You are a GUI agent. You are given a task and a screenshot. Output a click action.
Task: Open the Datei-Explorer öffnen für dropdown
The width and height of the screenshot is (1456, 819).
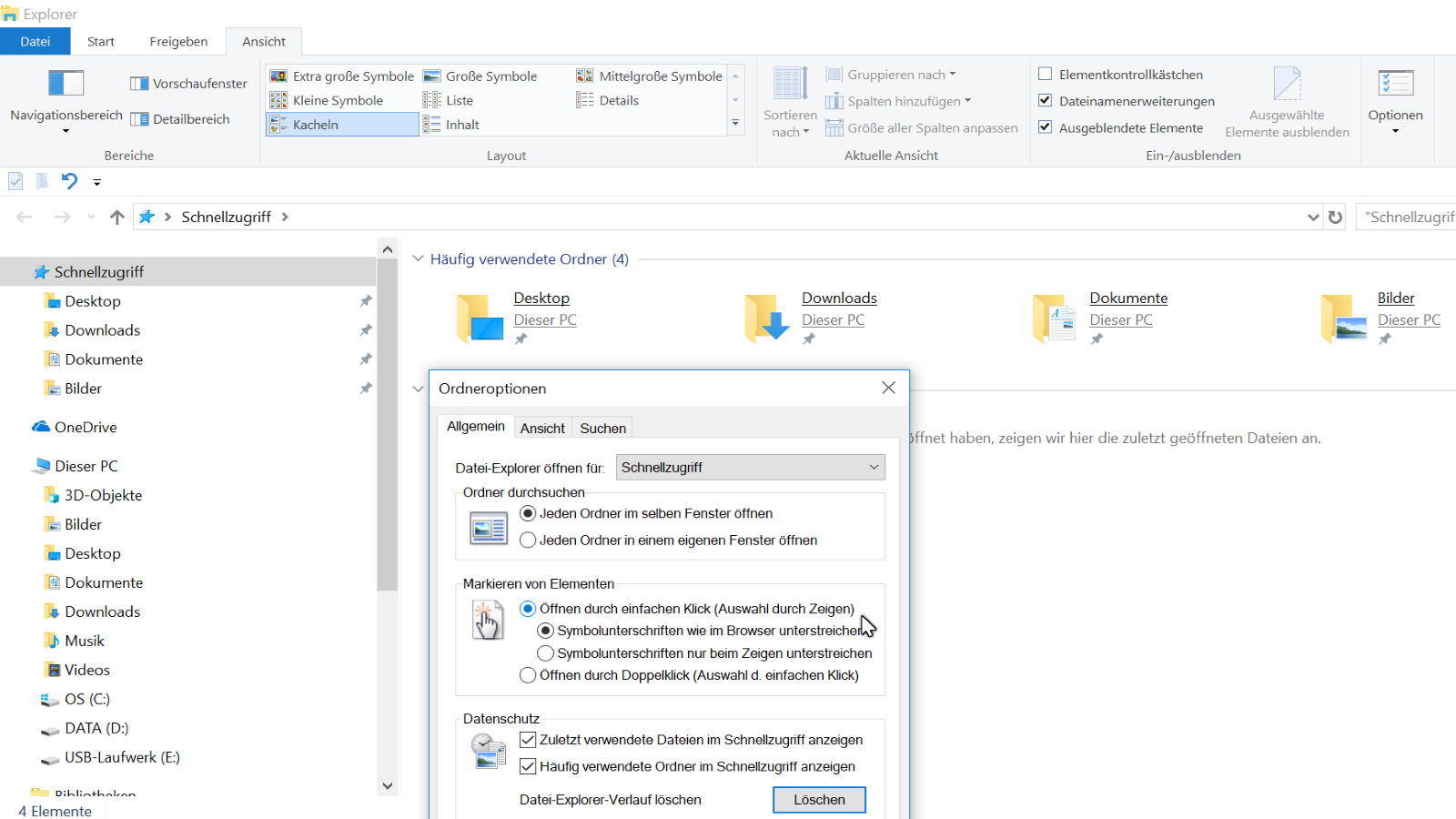[749, 467]
